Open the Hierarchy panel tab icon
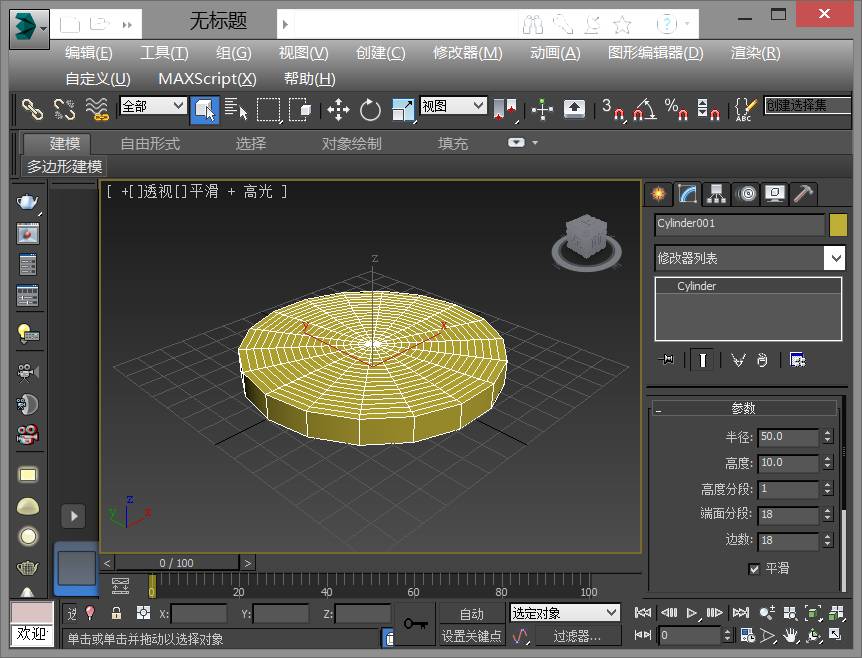862x658 pixels. coord(715,194)
